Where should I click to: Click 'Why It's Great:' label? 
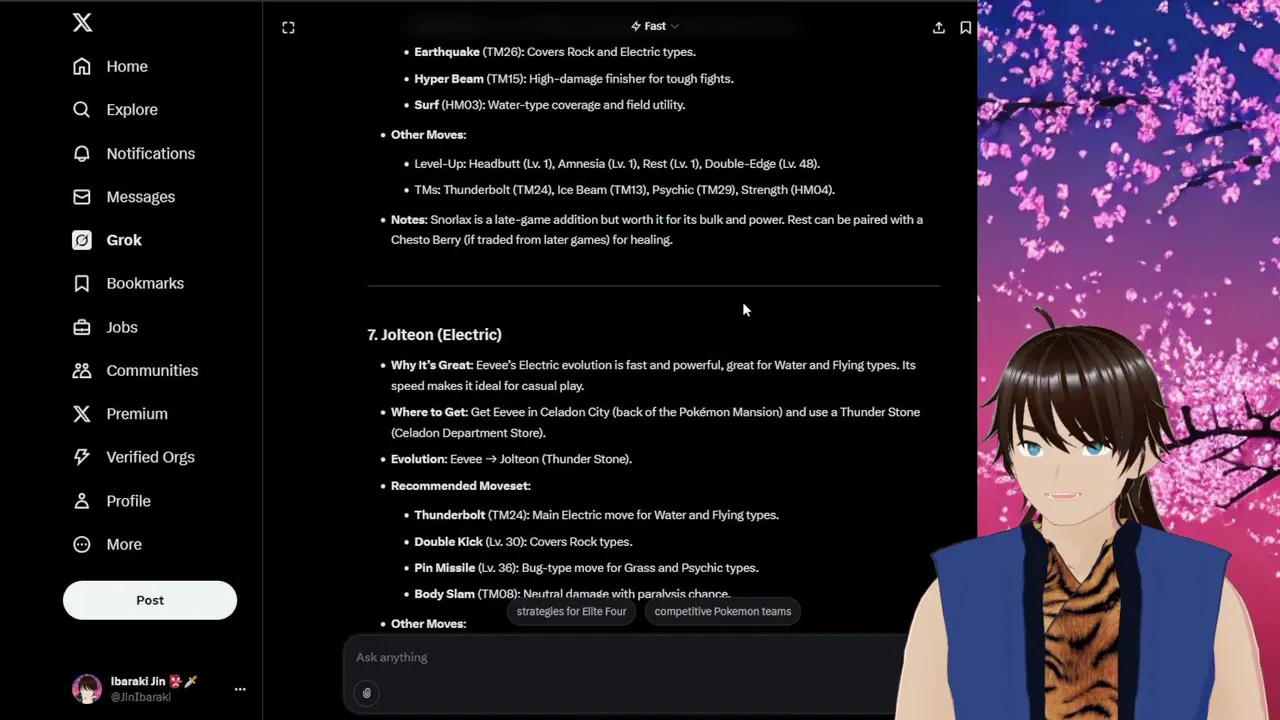tap(432, 365)
